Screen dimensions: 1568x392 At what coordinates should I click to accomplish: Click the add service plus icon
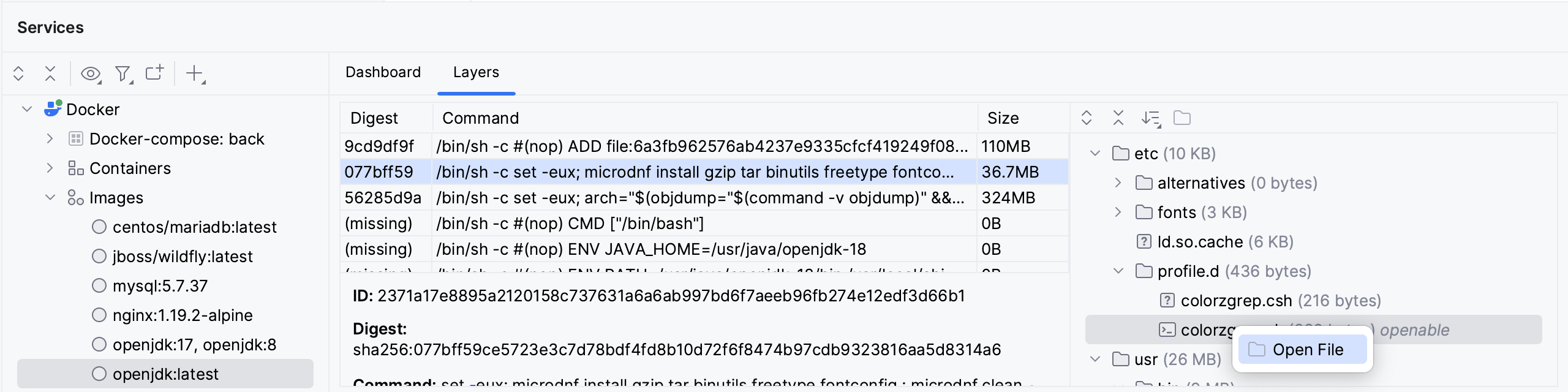[194, 73]
